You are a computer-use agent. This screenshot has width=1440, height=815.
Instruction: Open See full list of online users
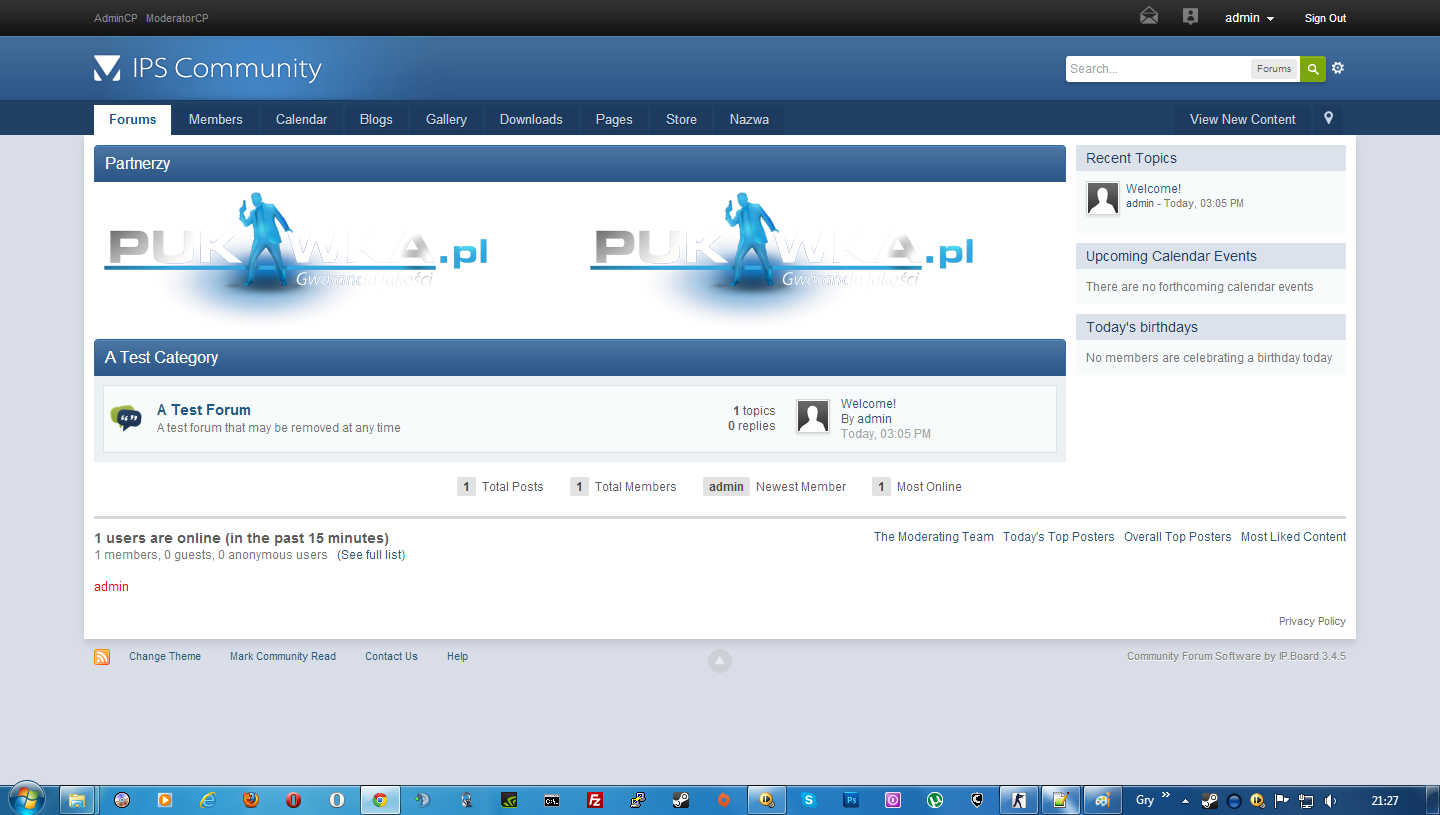tap(371, 555)
